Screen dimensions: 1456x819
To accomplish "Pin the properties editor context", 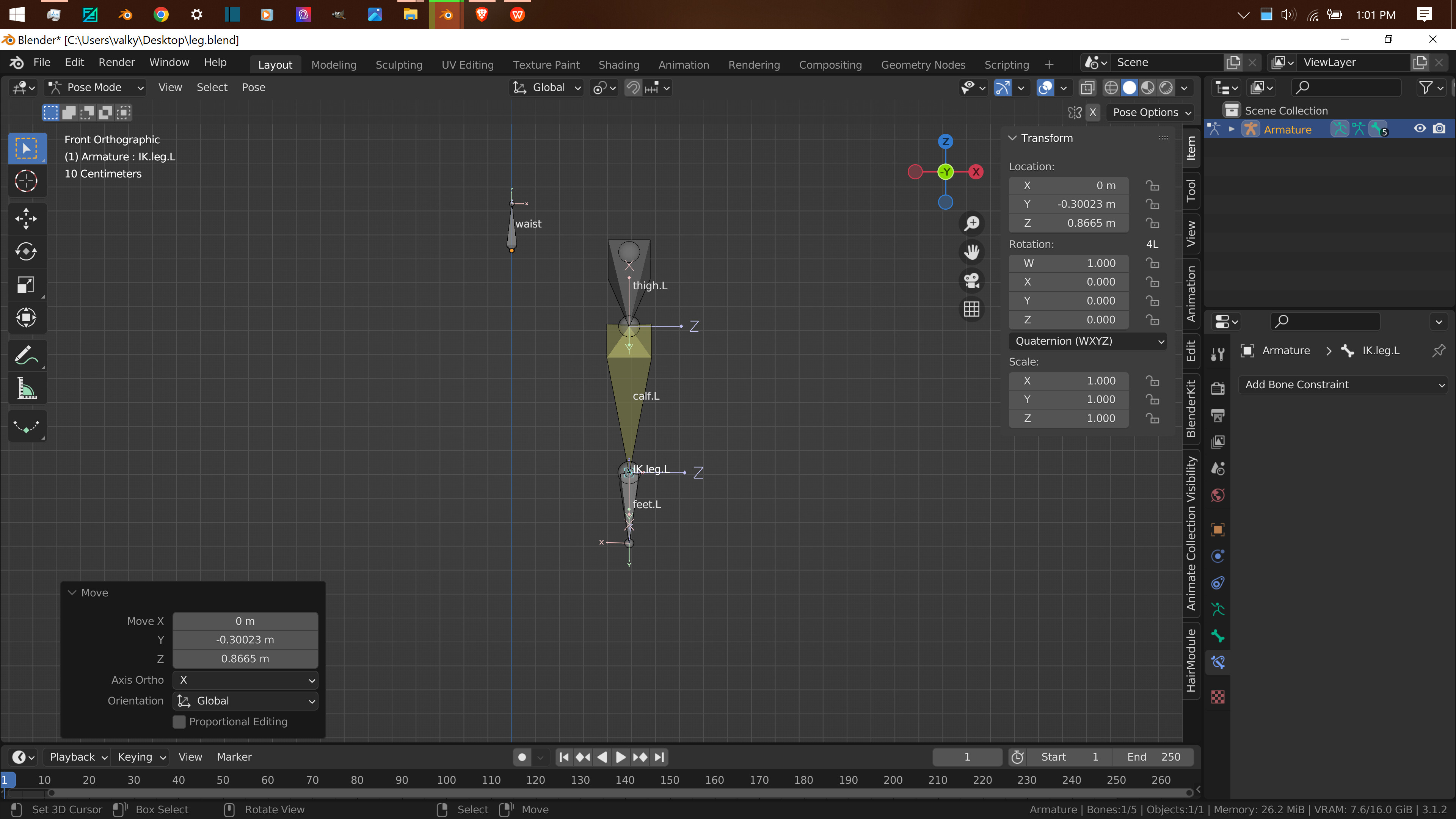I will click(x=1439, y=350).
